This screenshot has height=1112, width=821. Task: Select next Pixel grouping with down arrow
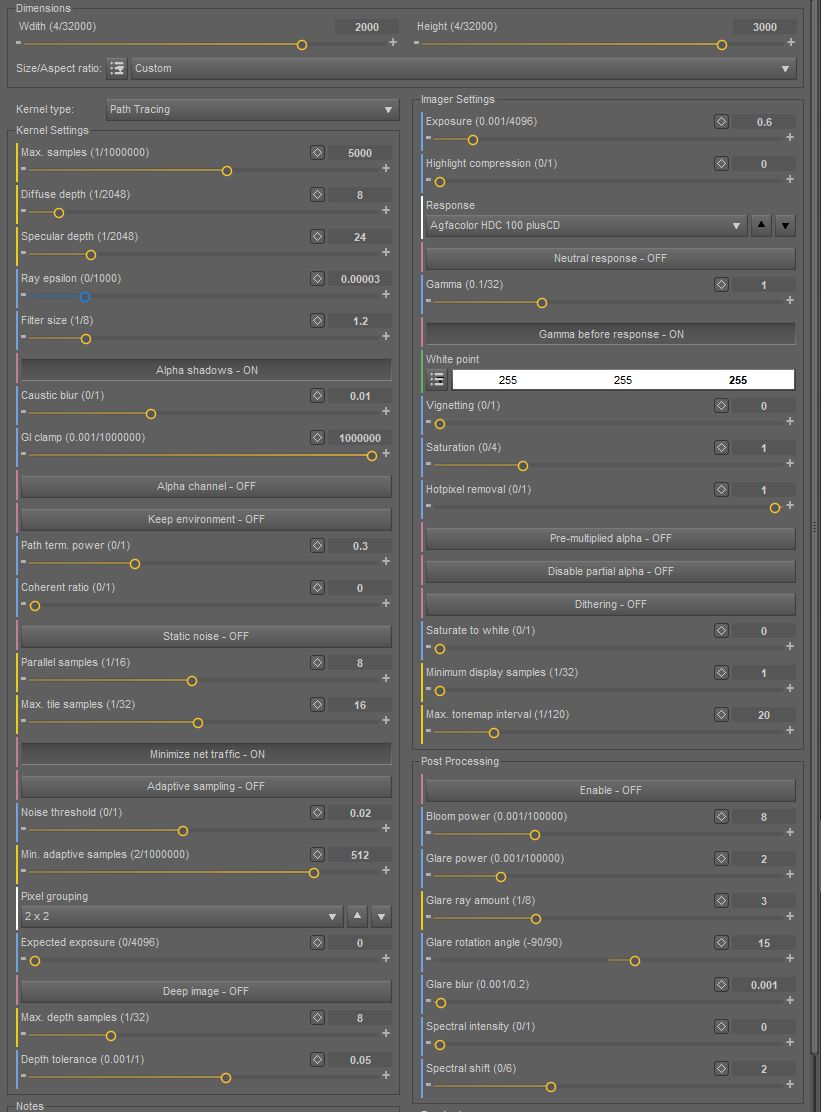[380, 916]
